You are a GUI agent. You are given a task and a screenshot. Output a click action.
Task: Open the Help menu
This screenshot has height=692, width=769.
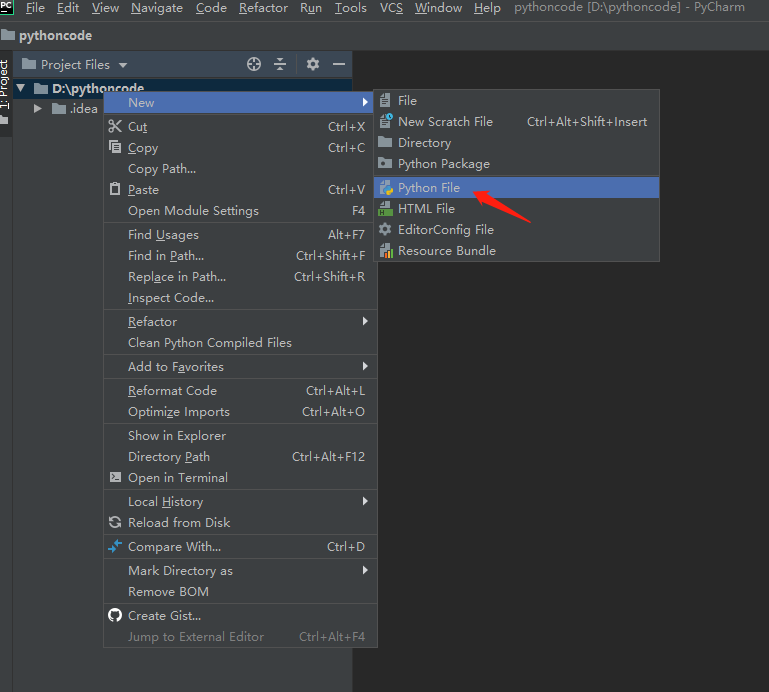(x=487, y=8)
